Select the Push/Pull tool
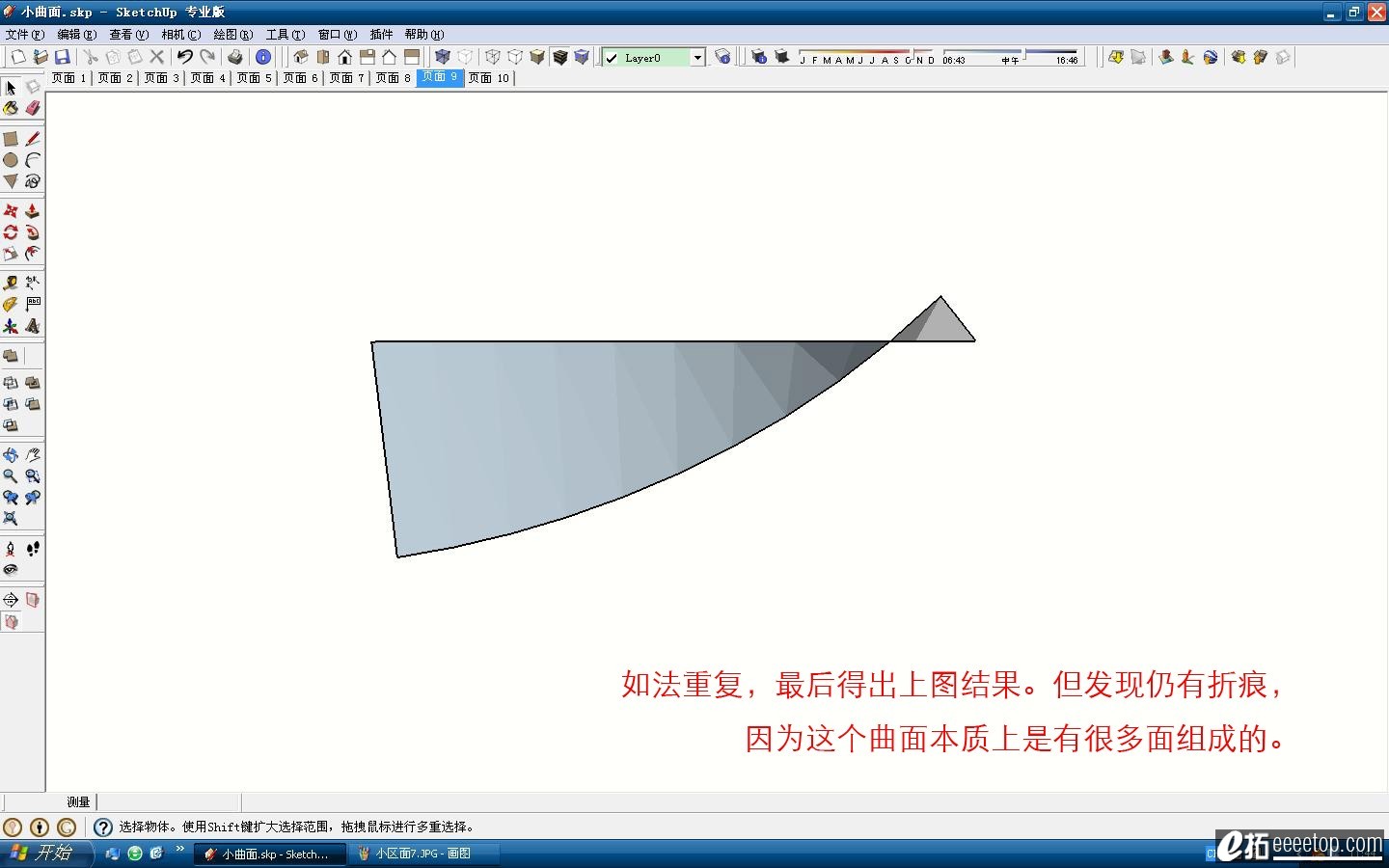 32,210
